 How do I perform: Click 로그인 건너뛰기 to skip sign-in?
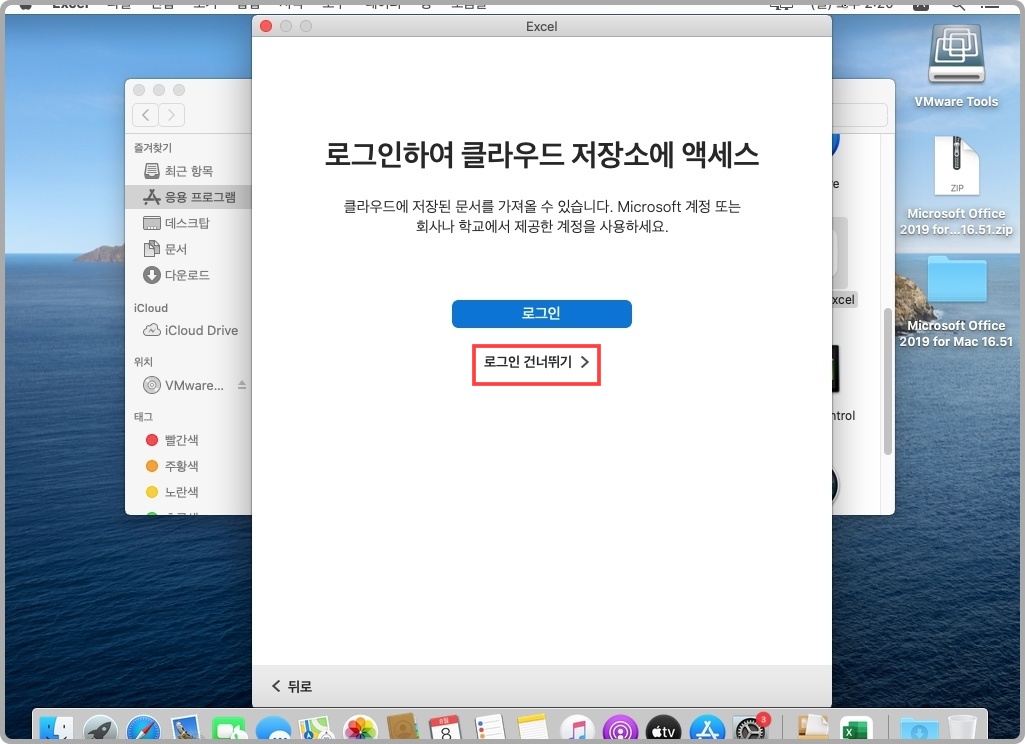tap(536, 364)
